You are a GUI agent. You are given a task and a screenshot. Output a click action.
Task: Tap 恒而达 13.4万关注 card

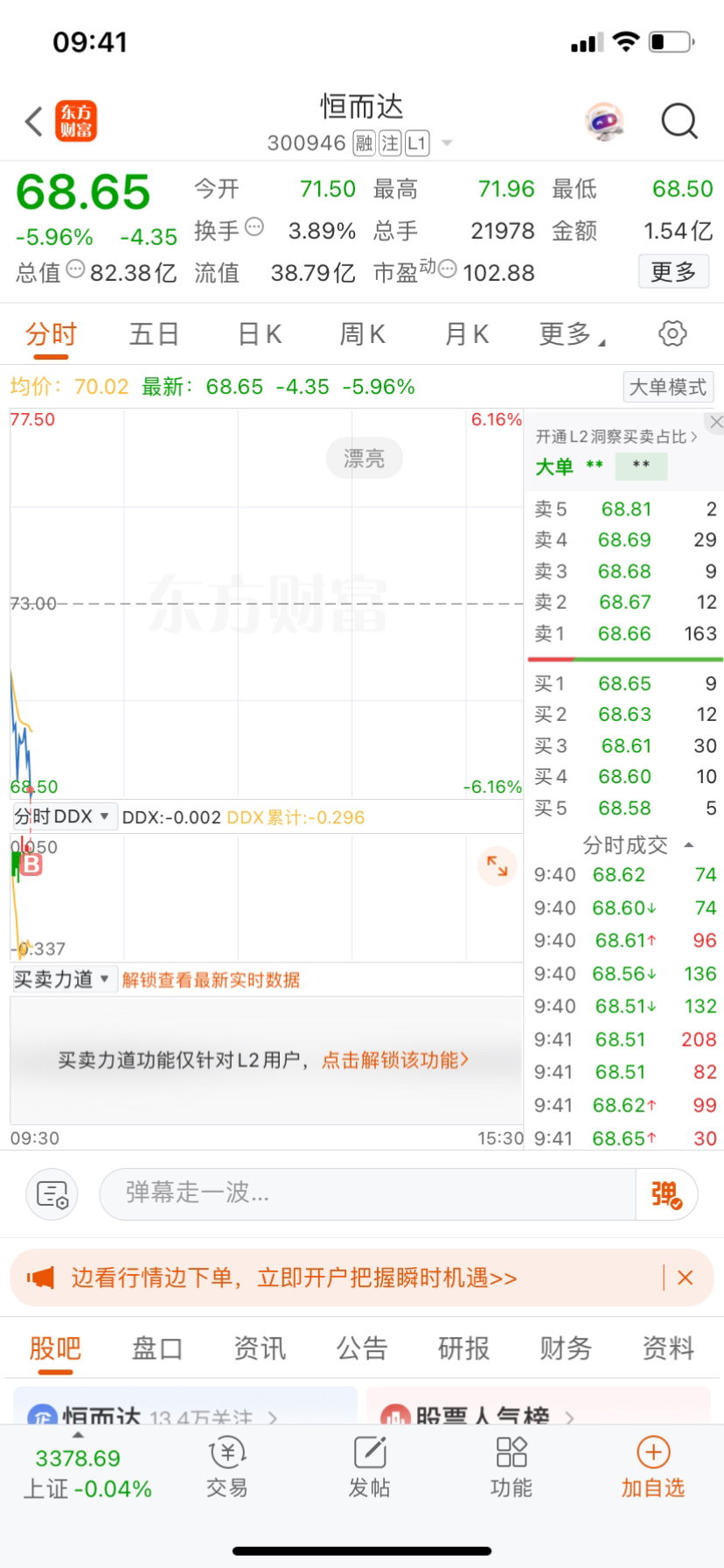185,1405
